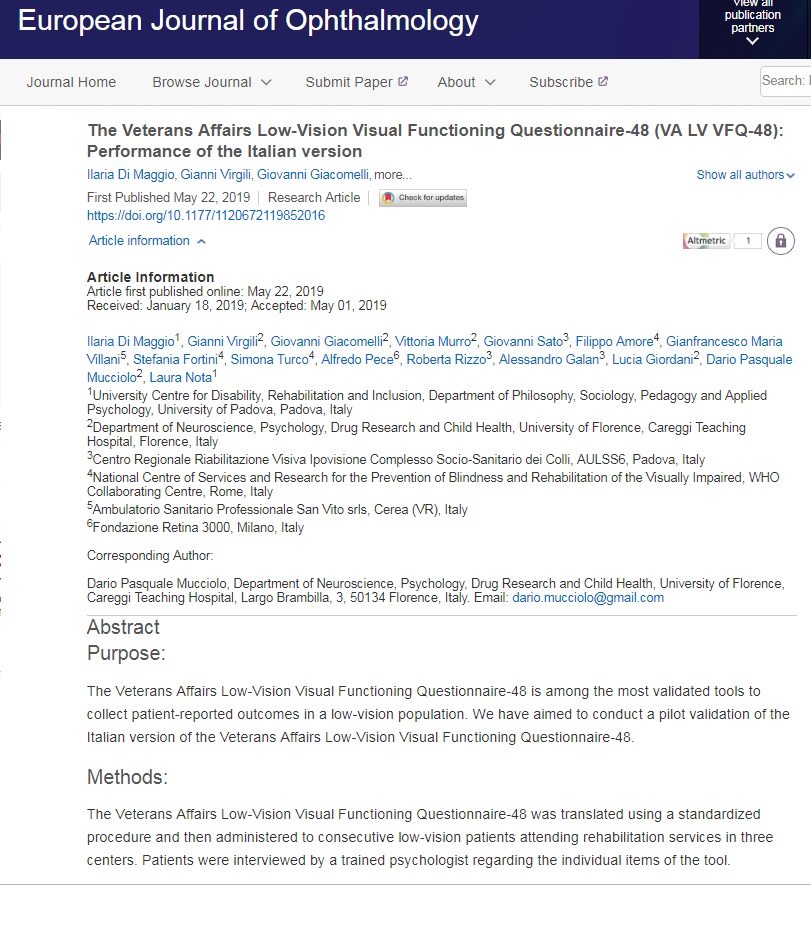Open the DOI link 10.1177/1120672119852016

pos(206,216)
